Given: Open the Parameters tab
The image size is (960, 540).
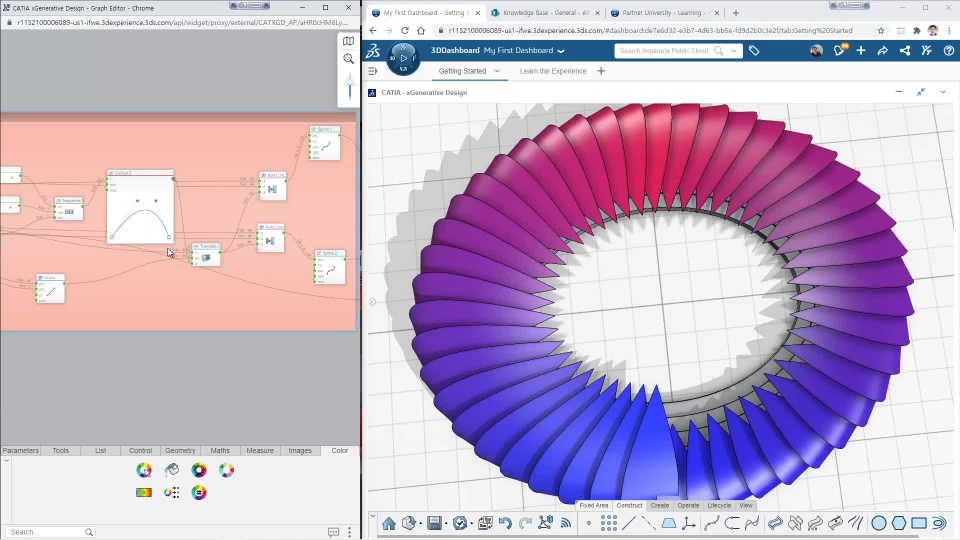Looking at the screenshot, I should click(20, 451).
